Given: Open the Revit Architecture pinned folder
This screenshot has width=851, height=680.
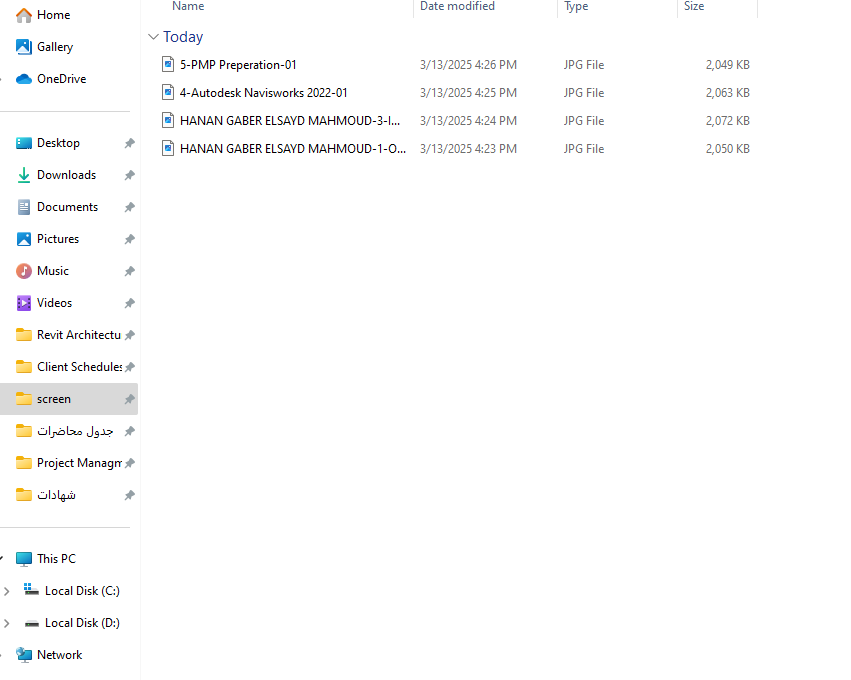Looking at the screenshot, I should pyautogui.click(x=79, y=335).
